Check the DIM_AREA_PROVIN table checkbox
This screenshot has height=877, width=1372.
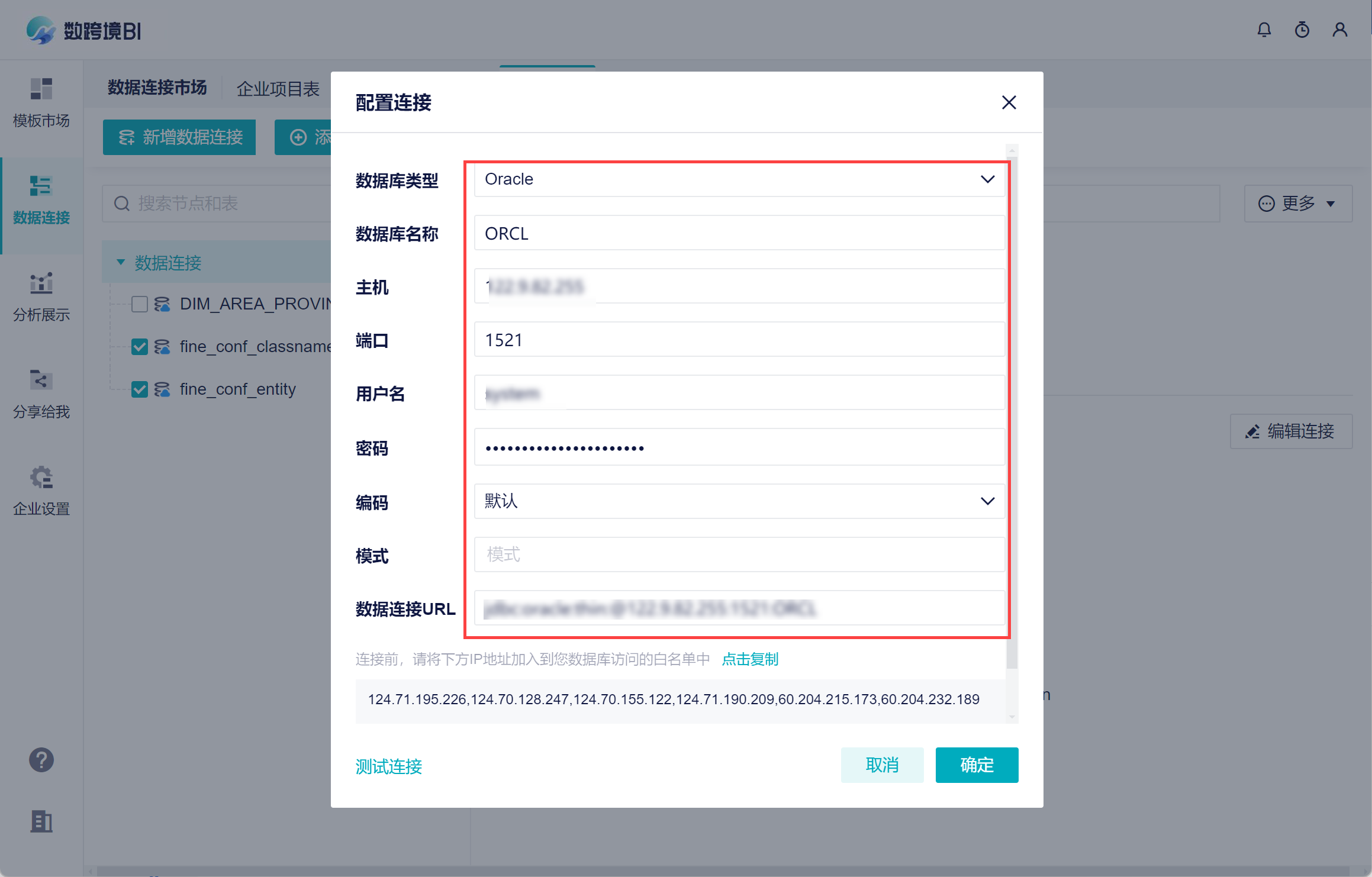coord(140,304)
